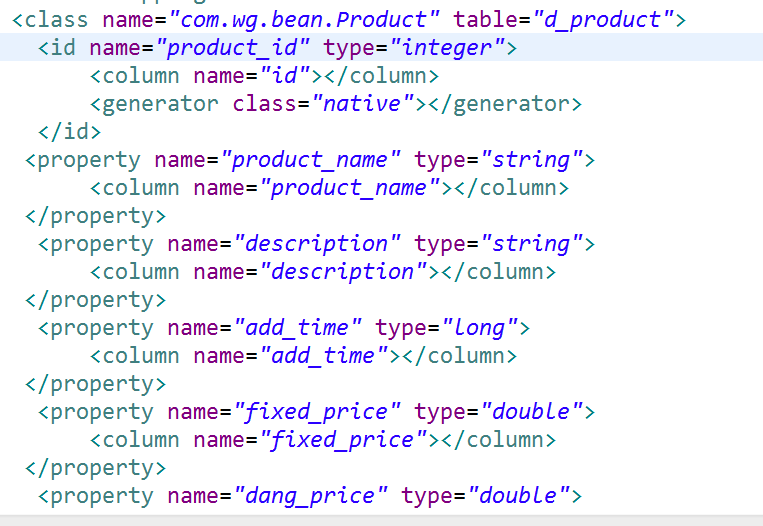763x526 pixels.
Task: Click </property> tag after product_name column
Action: (x=96, y=216)
